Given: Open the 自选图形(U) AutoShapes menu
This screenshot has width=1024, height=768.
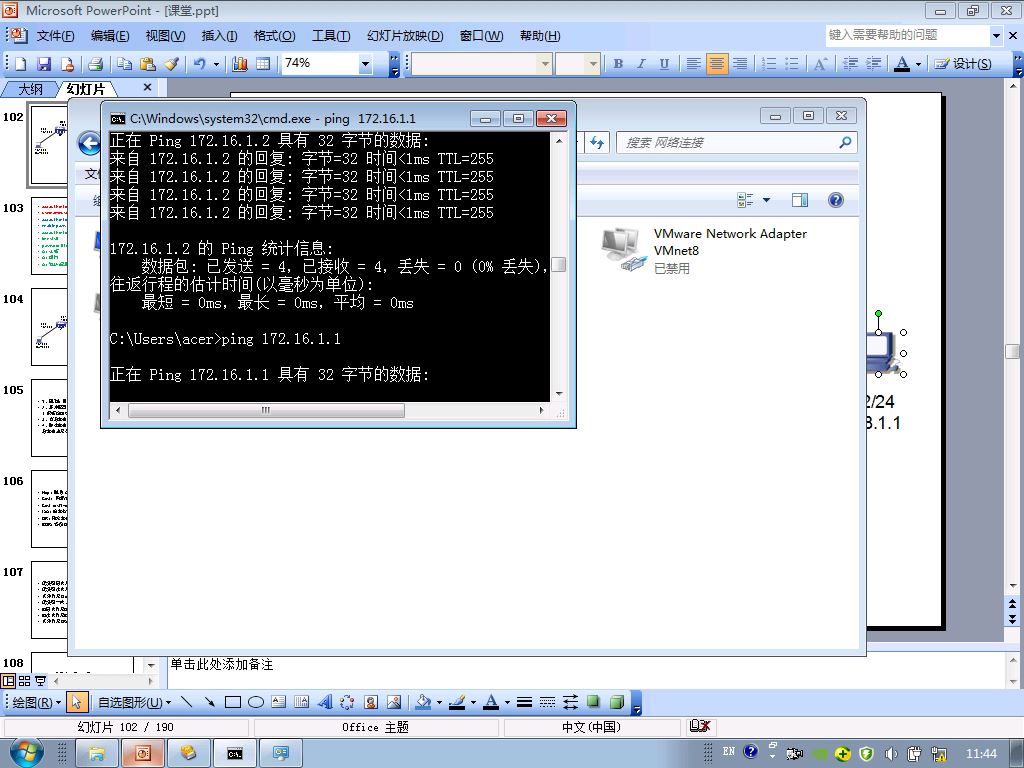Looking at the screenshot, I should 134,702.
